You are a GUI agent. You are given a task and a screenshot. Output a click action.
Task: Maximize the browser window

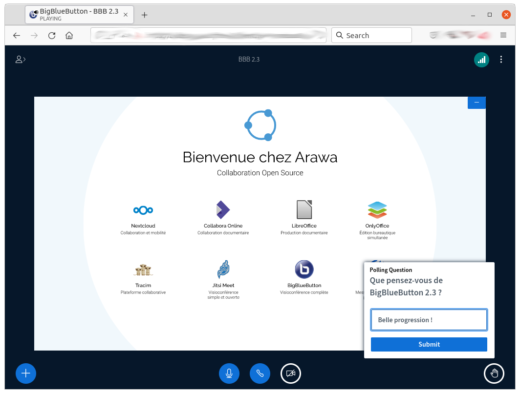click(x=489, y=15)
